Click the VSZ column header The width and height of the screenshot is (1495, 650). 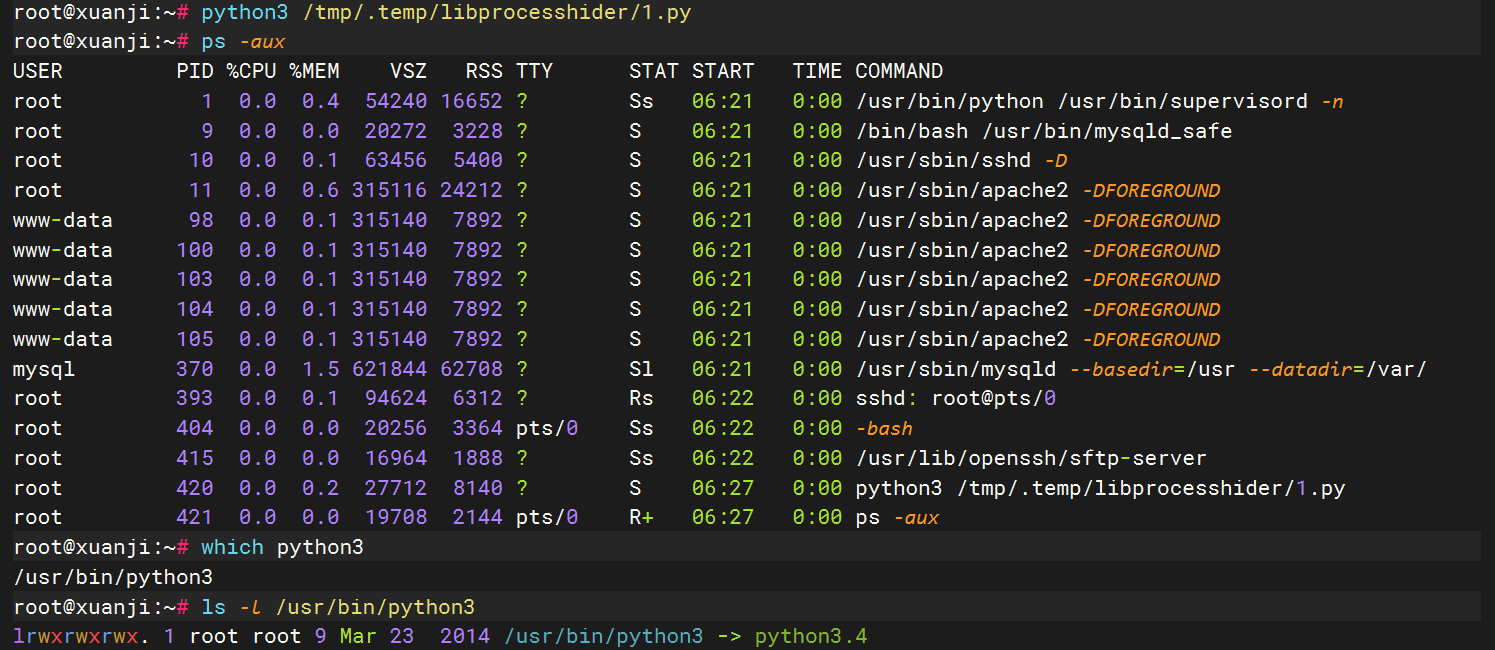tap(408, 71)
